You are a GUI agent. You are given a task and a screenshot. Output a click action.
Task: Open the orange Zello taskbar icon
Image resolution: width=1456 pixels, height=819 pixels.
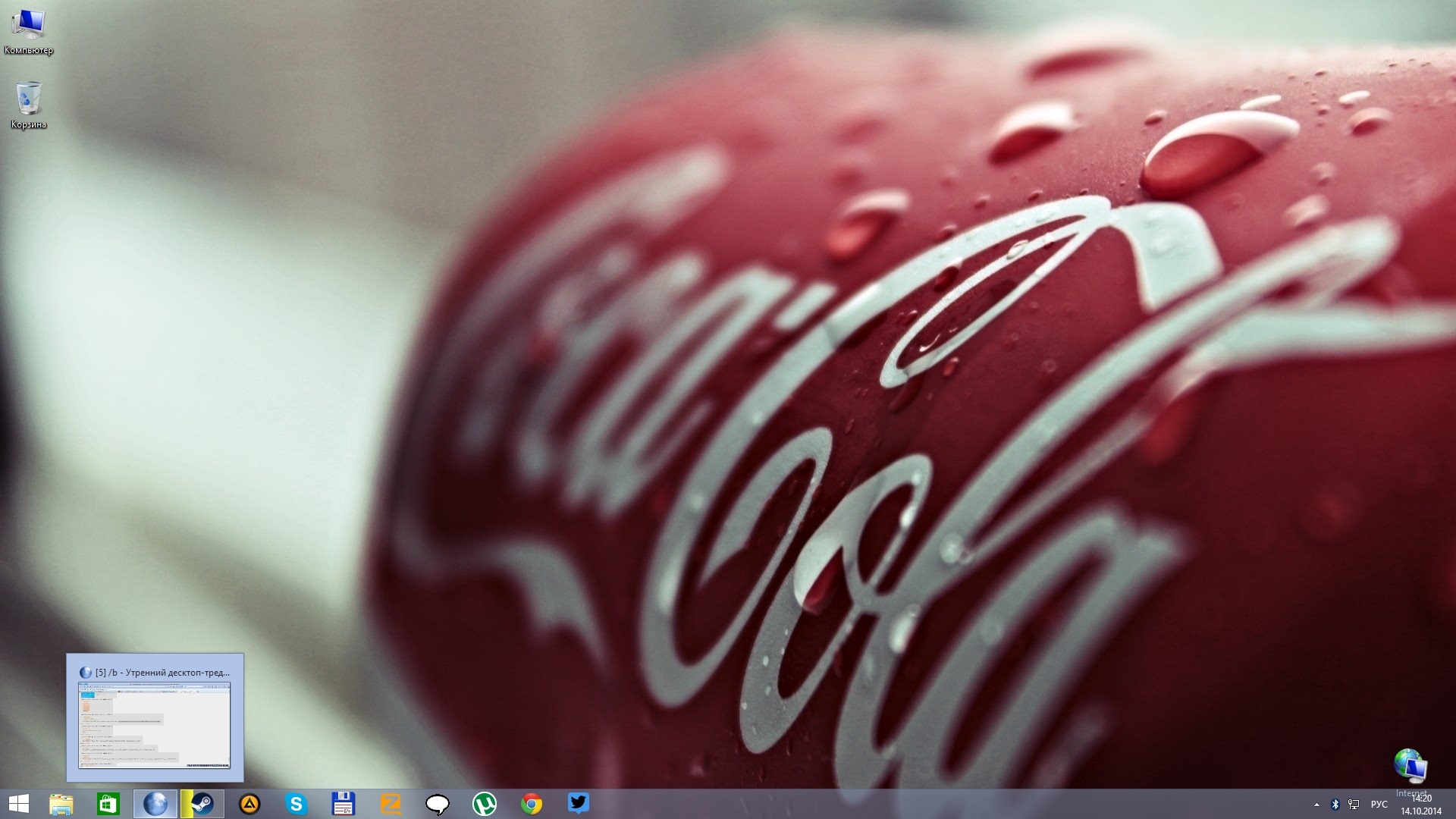(x=391, y=804)
